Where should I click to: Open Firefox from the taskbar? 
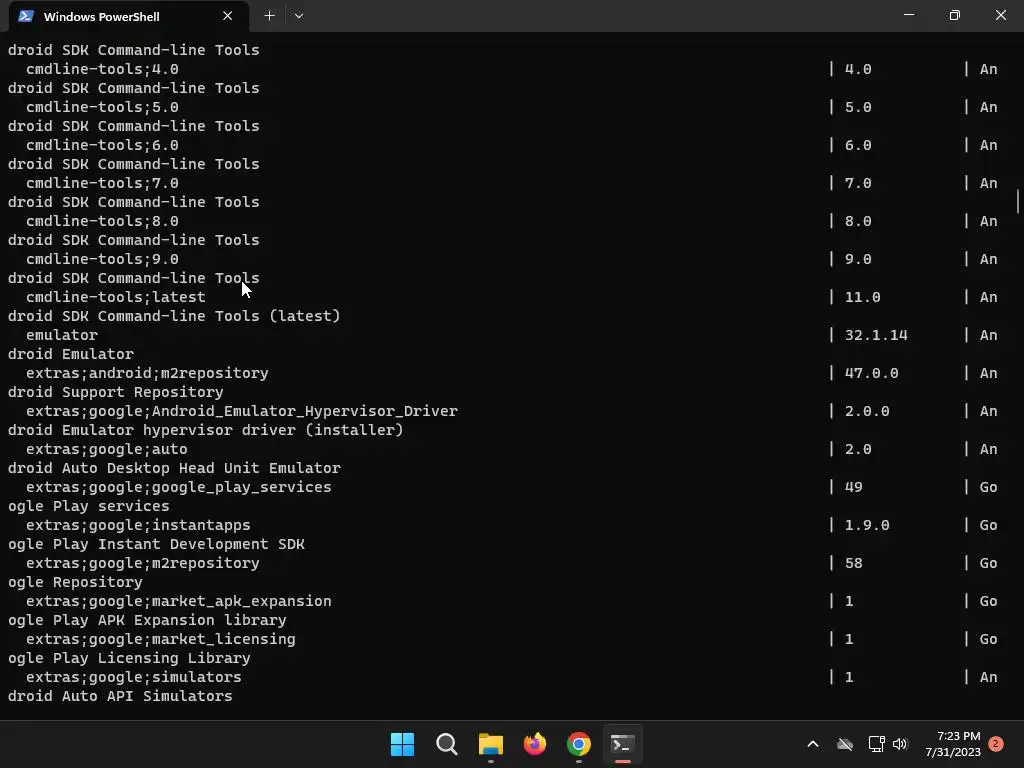coord(535,744)
